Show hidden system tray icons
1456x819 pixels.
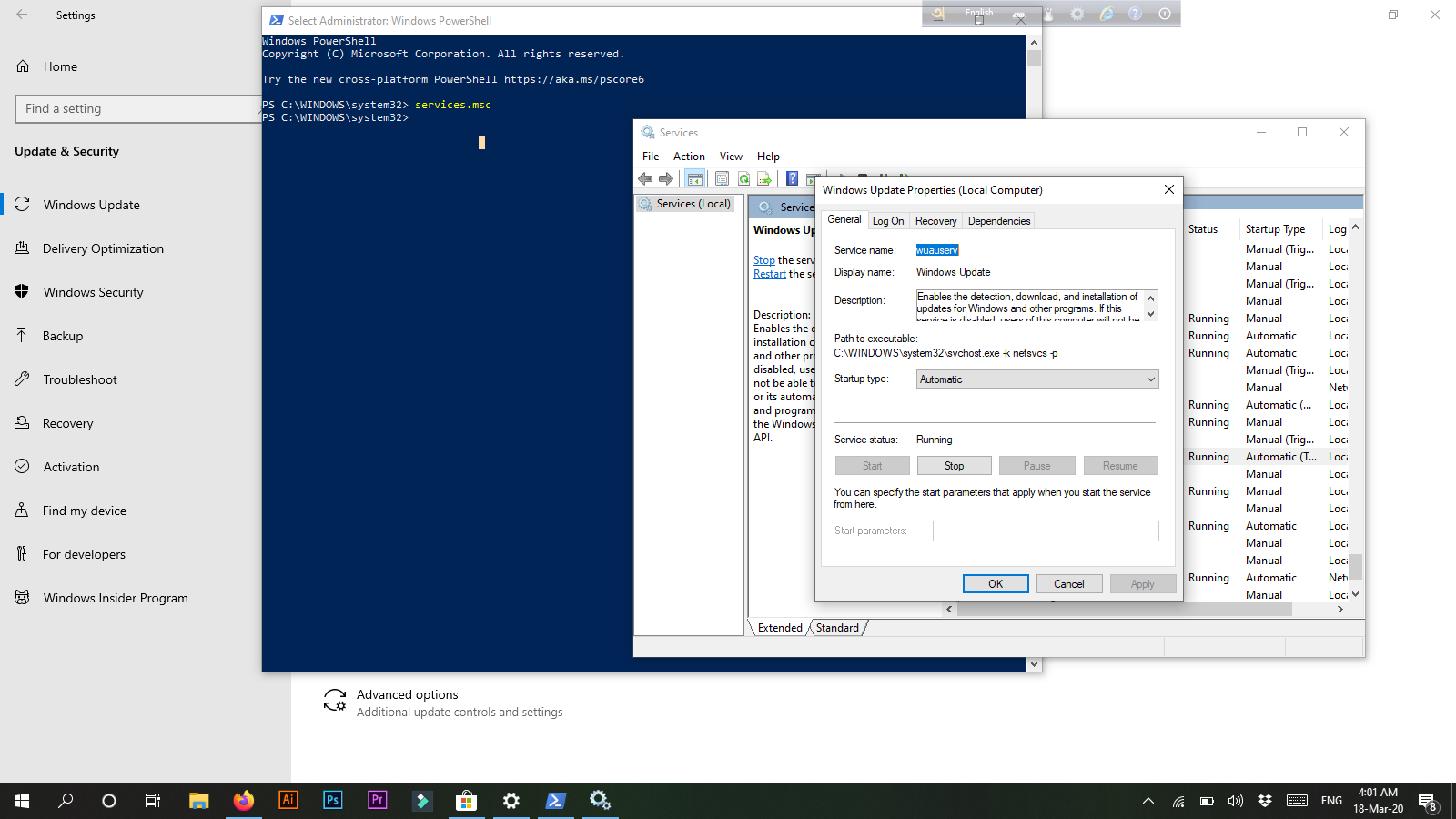[1148, 801]
